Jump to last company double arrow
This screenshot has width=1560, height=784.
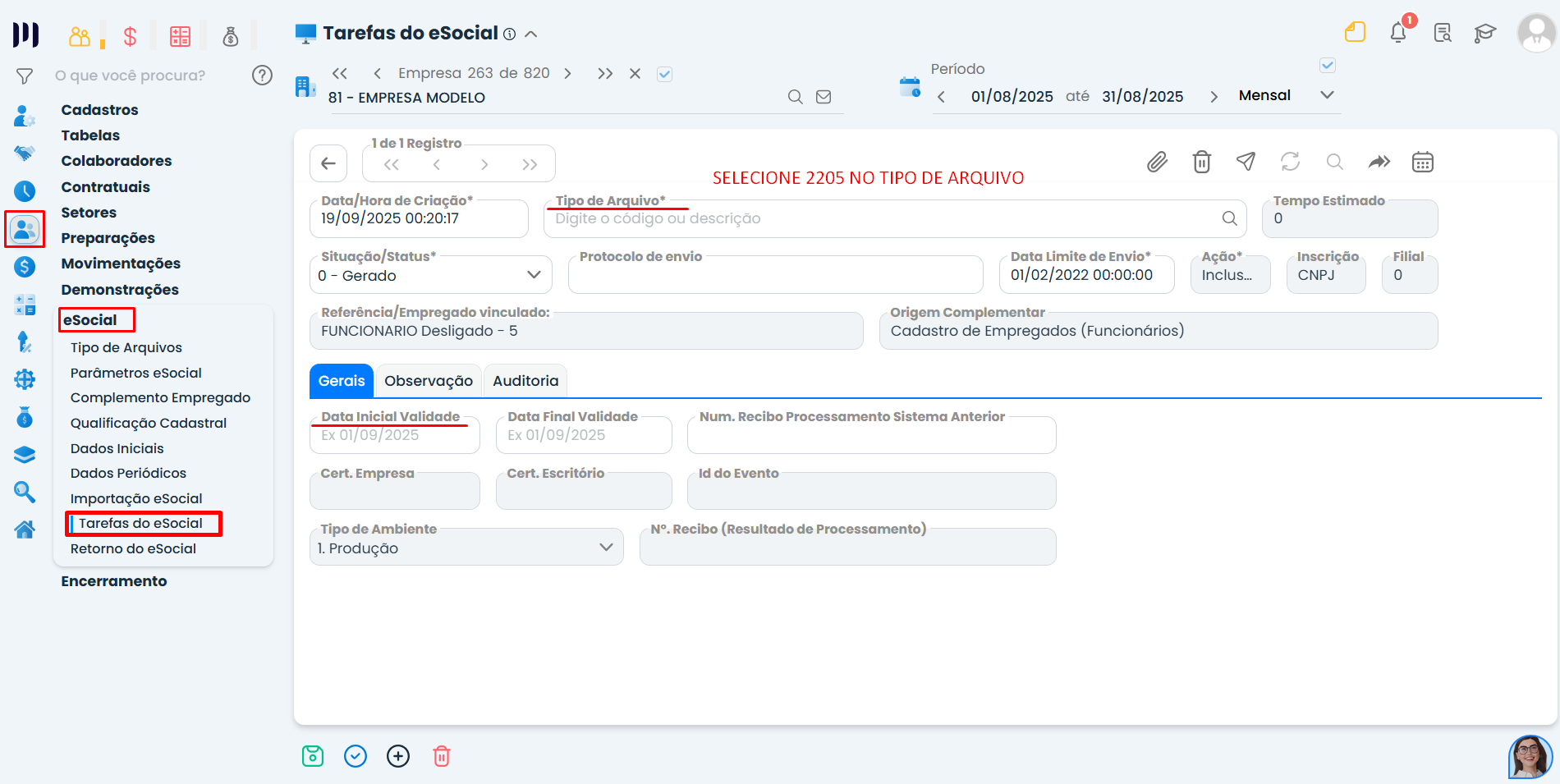pos(605,73)
